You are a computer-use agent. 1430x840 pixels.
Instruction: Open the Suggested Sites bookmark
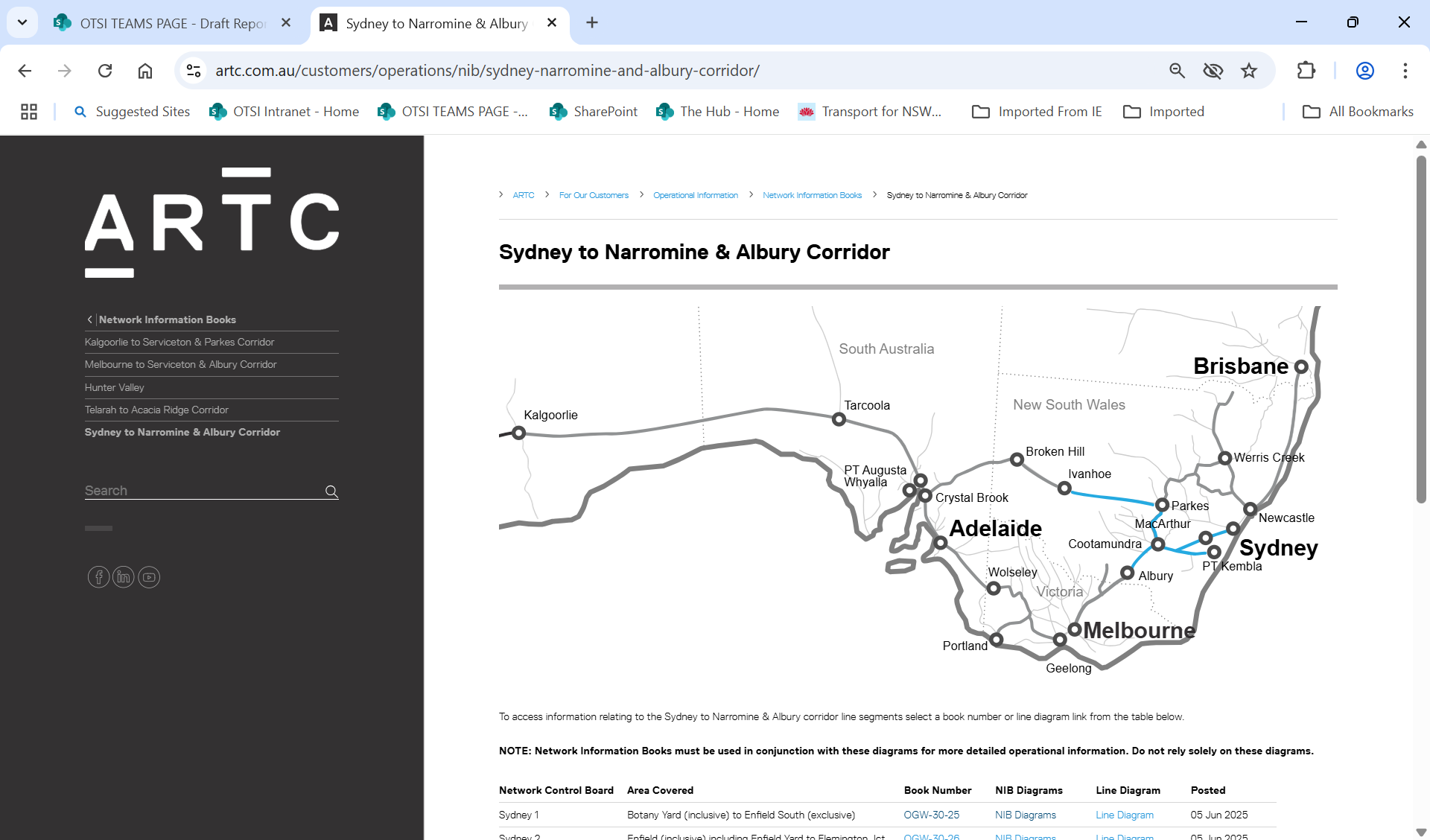pos(132,112)
